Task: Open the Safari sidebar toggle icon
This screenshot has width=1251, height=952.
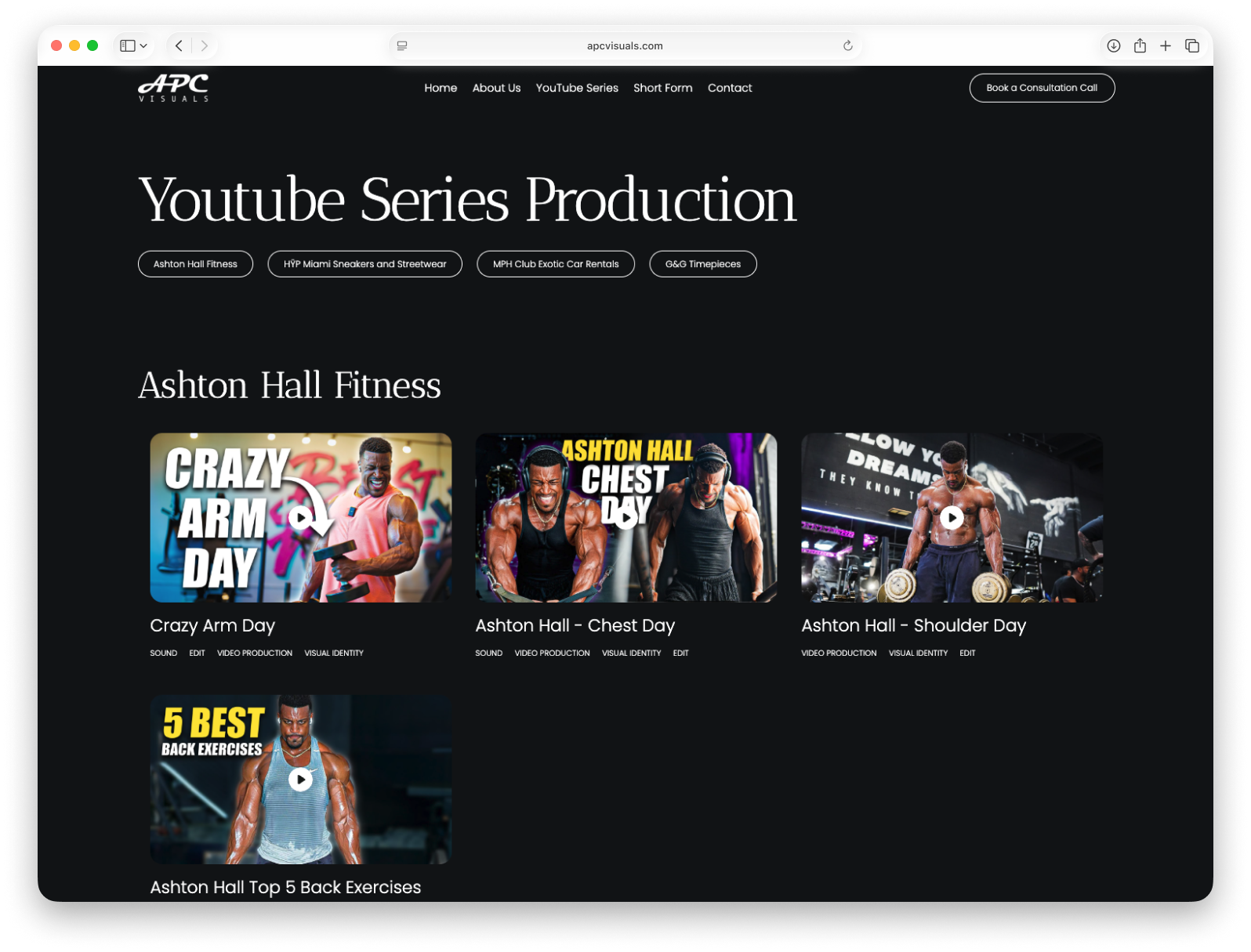Action: coord(127,45)
